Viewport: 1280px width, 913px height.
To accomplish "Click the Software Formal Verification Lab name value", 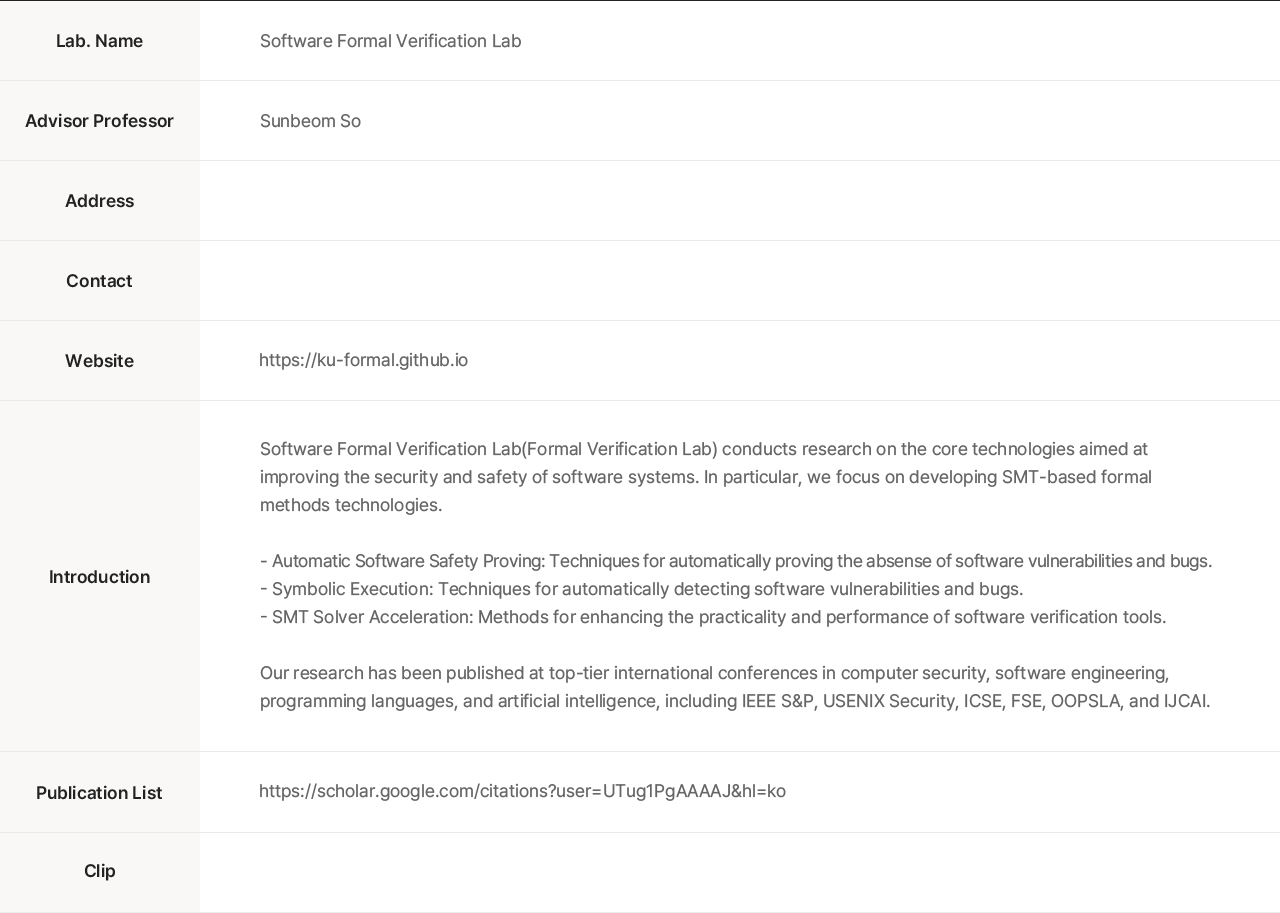I will pyautogui.click(x=390, y=41).
